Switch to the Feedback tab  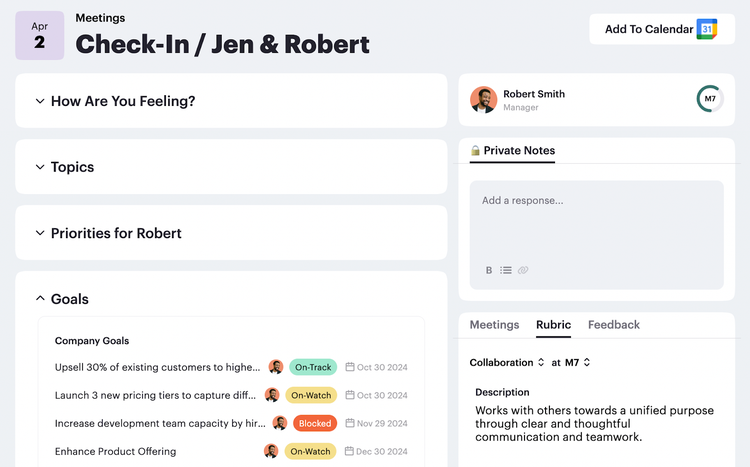click(x=613, y=325)
